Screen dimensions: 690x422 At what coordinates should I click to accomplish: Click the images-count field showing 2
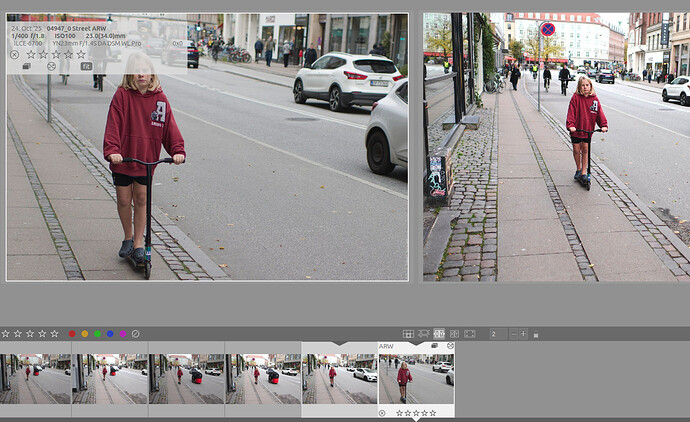coord(498,334)
